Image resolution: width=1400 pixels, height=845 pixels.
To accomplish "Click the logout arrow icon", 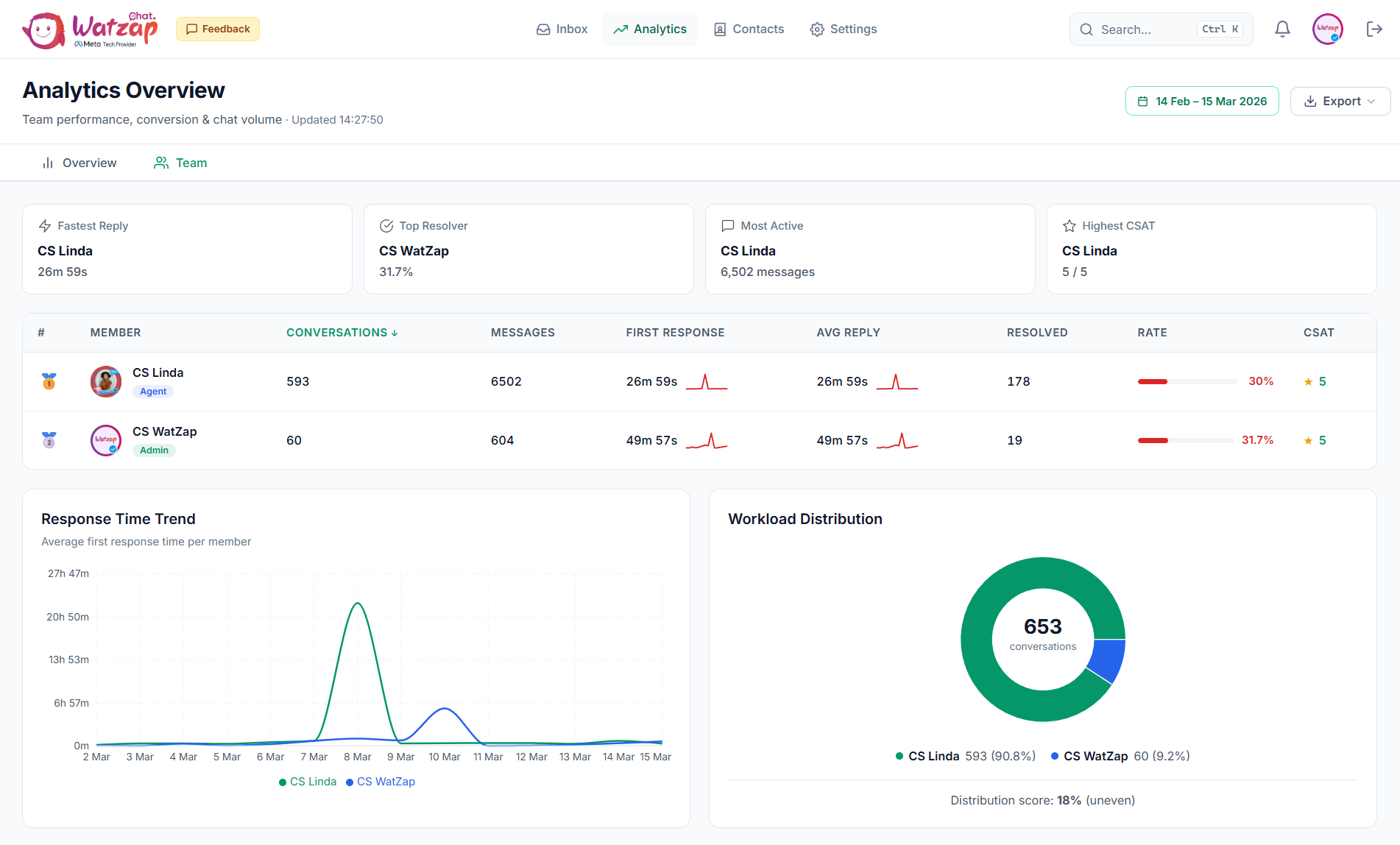I will coord(1374,29).
